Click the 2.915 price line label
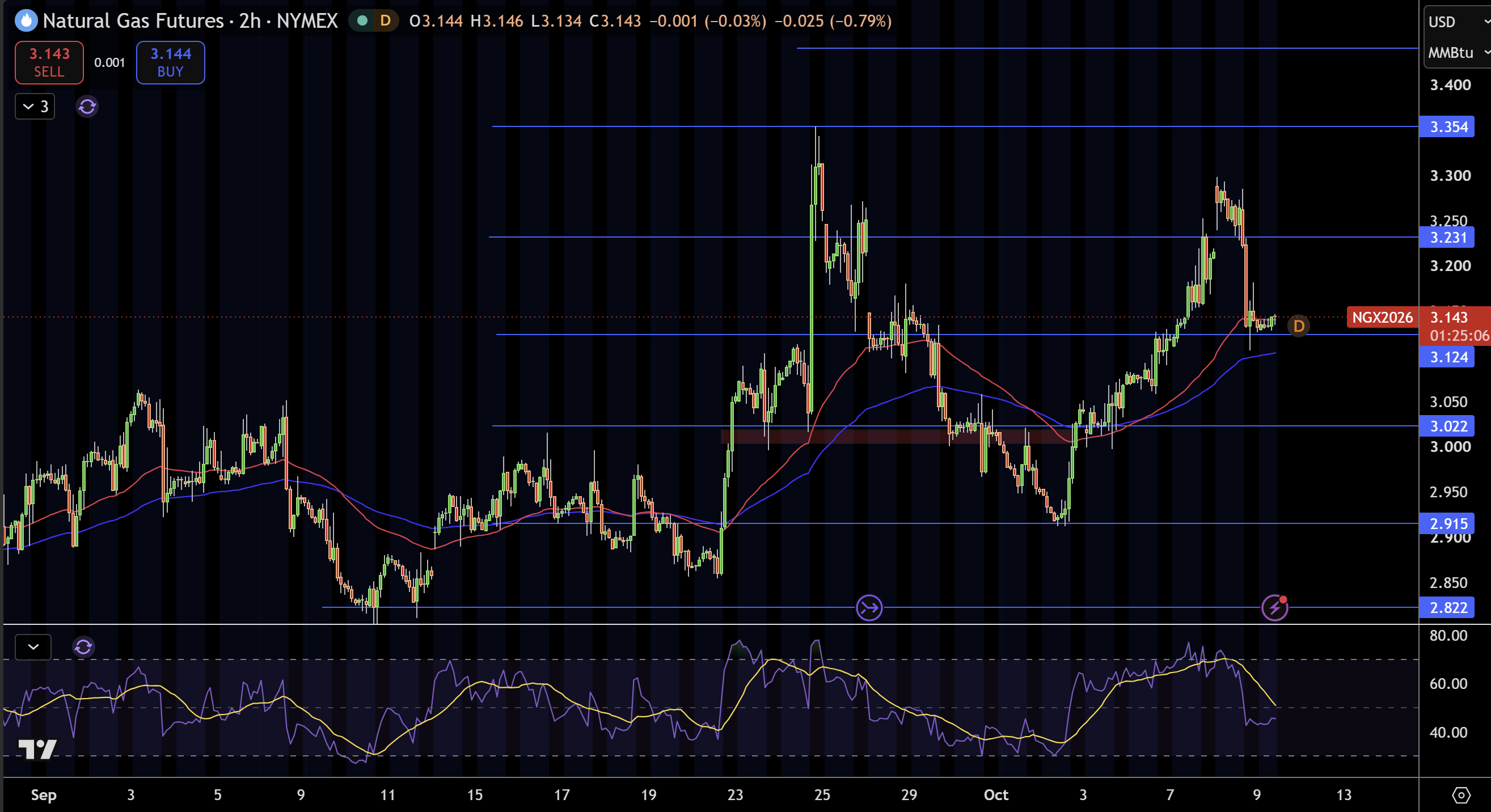Screen dimensions: 1491x812 point(1446,524)
